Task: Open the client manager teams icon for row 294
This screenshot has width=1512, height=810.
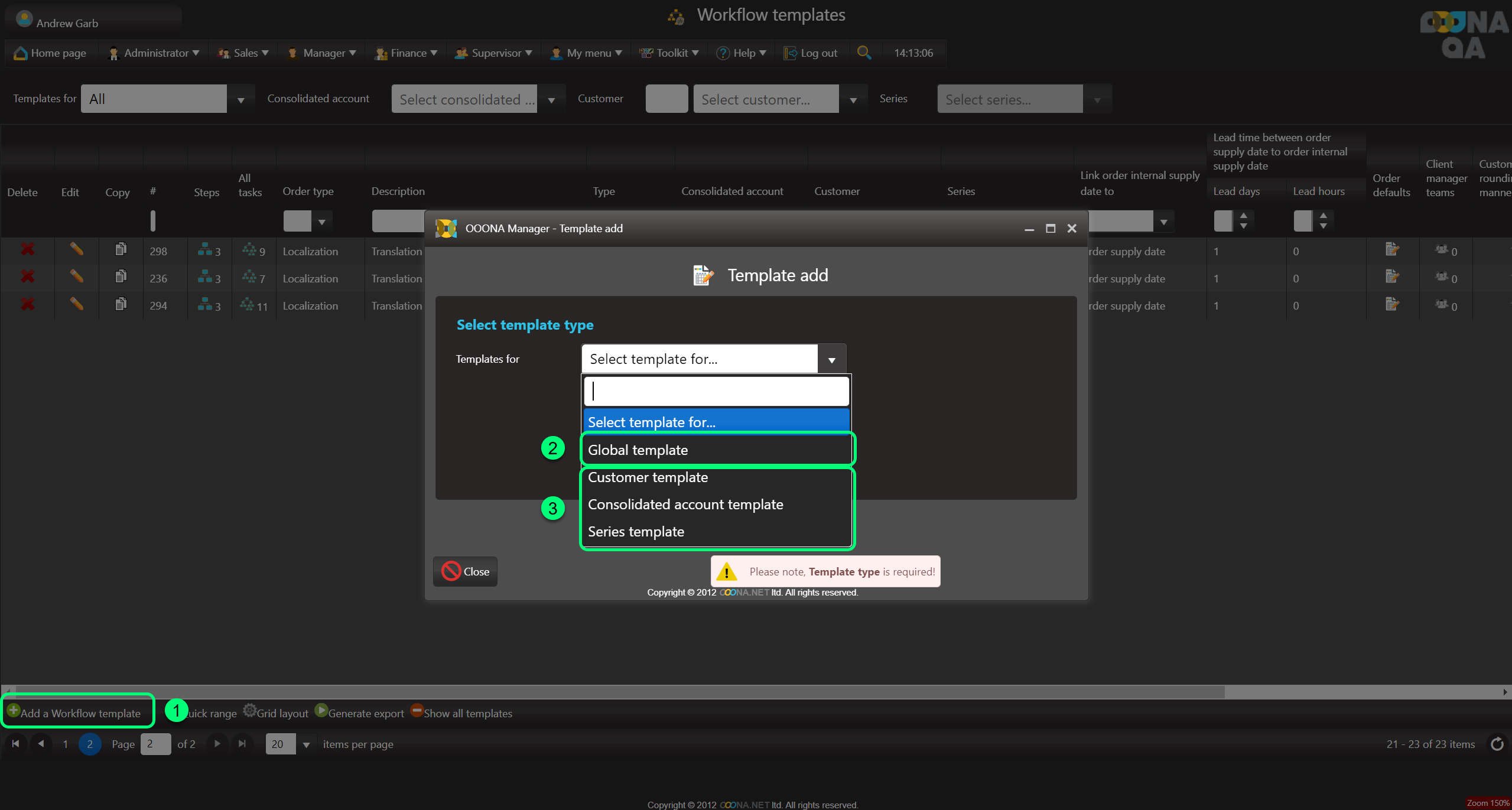Action: click(1442, 304)
